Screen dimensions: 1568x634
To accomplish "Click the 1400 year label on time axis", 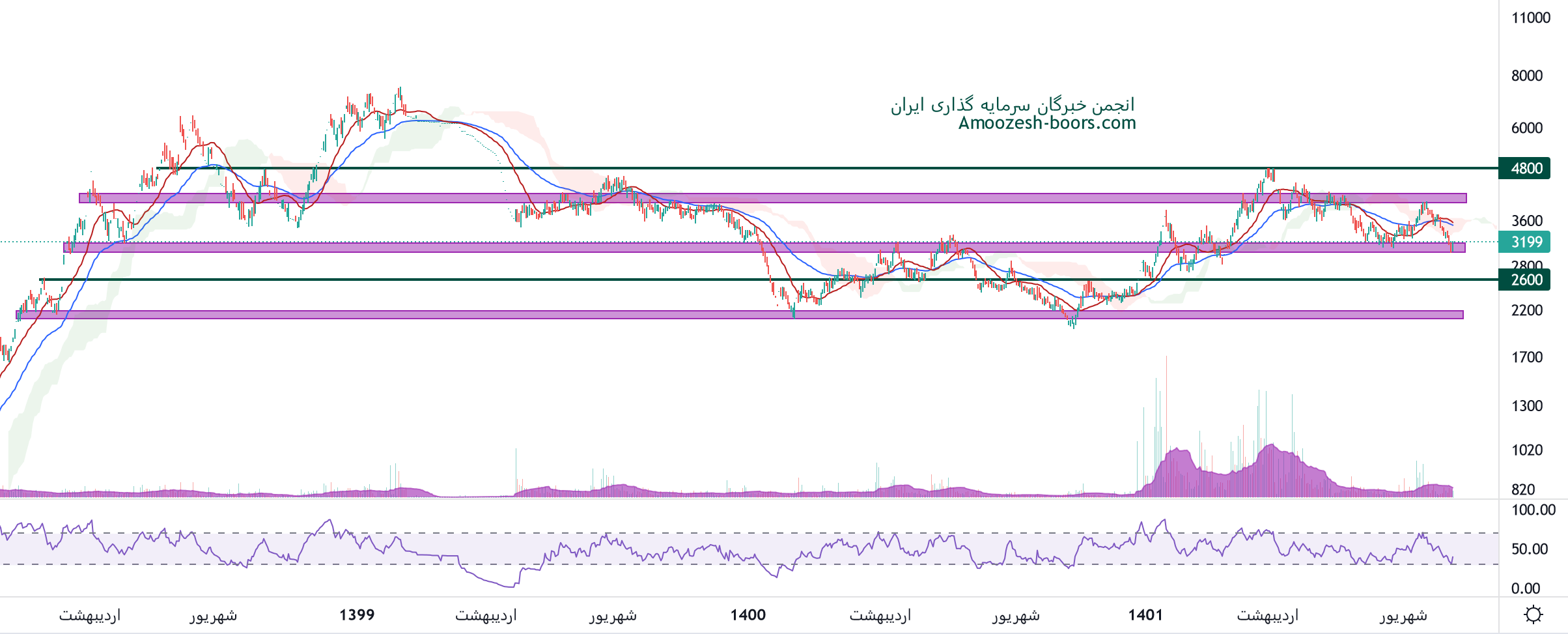I will click(748, 614).
